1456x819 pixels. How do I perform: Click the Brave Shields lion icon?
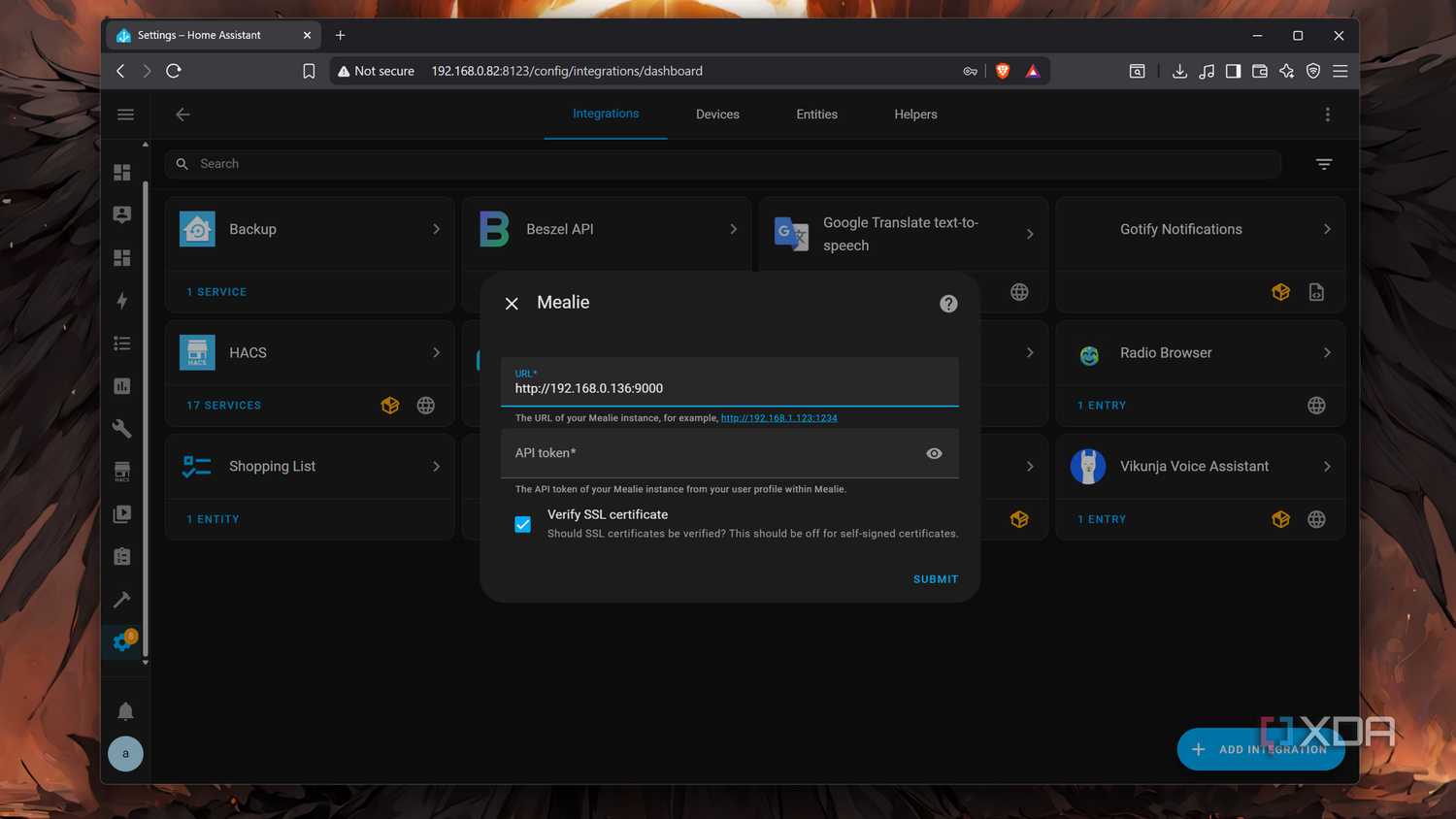coord(1003,71)
